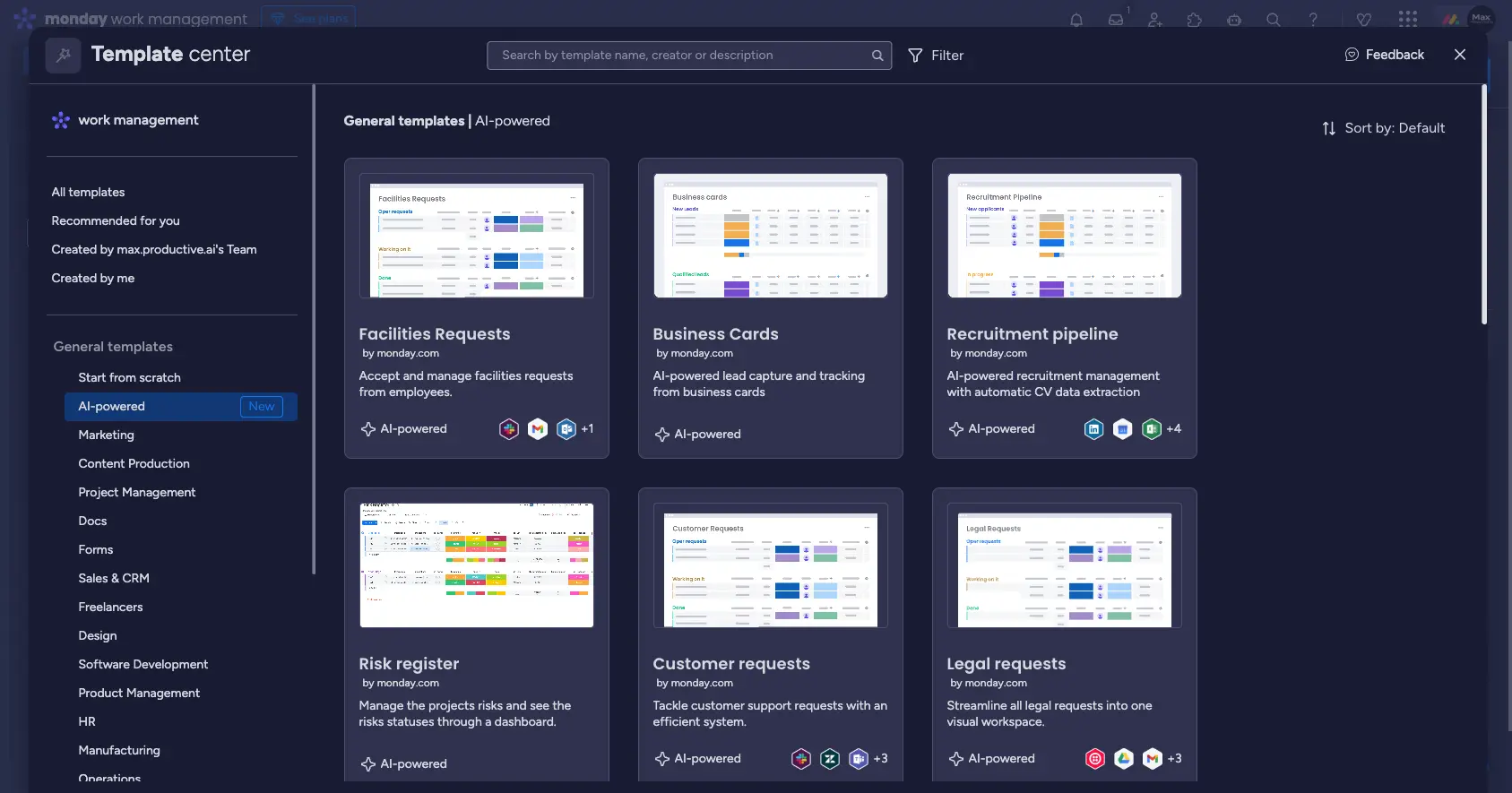Click the Feedback speech bubble icon
This screenshot has height=793, width=1512.
tap(1352, 55)
